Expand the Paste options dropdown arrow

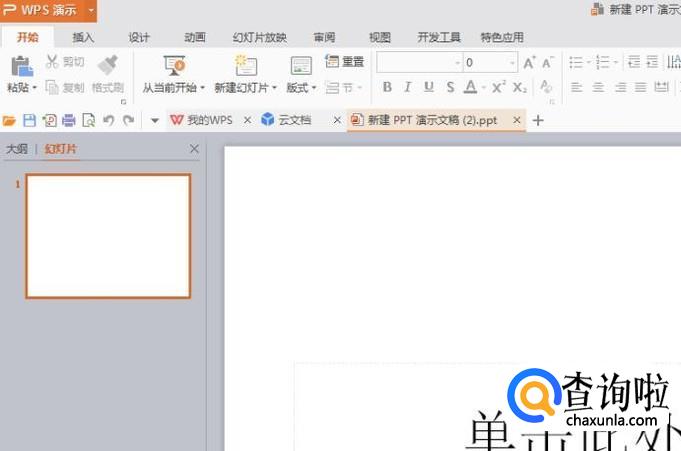[34, 88]
